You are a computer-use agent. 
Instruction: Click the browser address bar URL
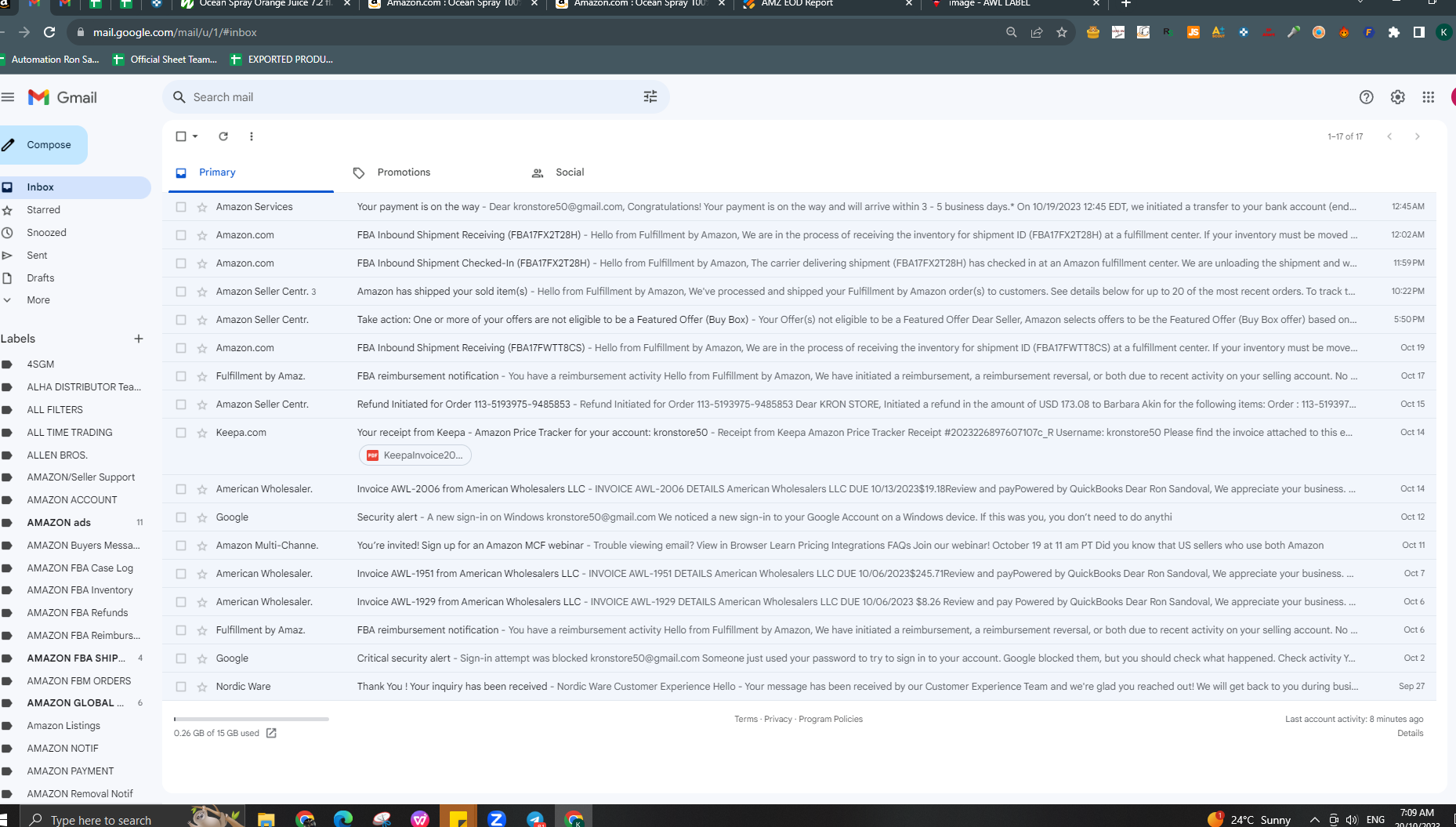pyautogui.click(x=175, y=32)
